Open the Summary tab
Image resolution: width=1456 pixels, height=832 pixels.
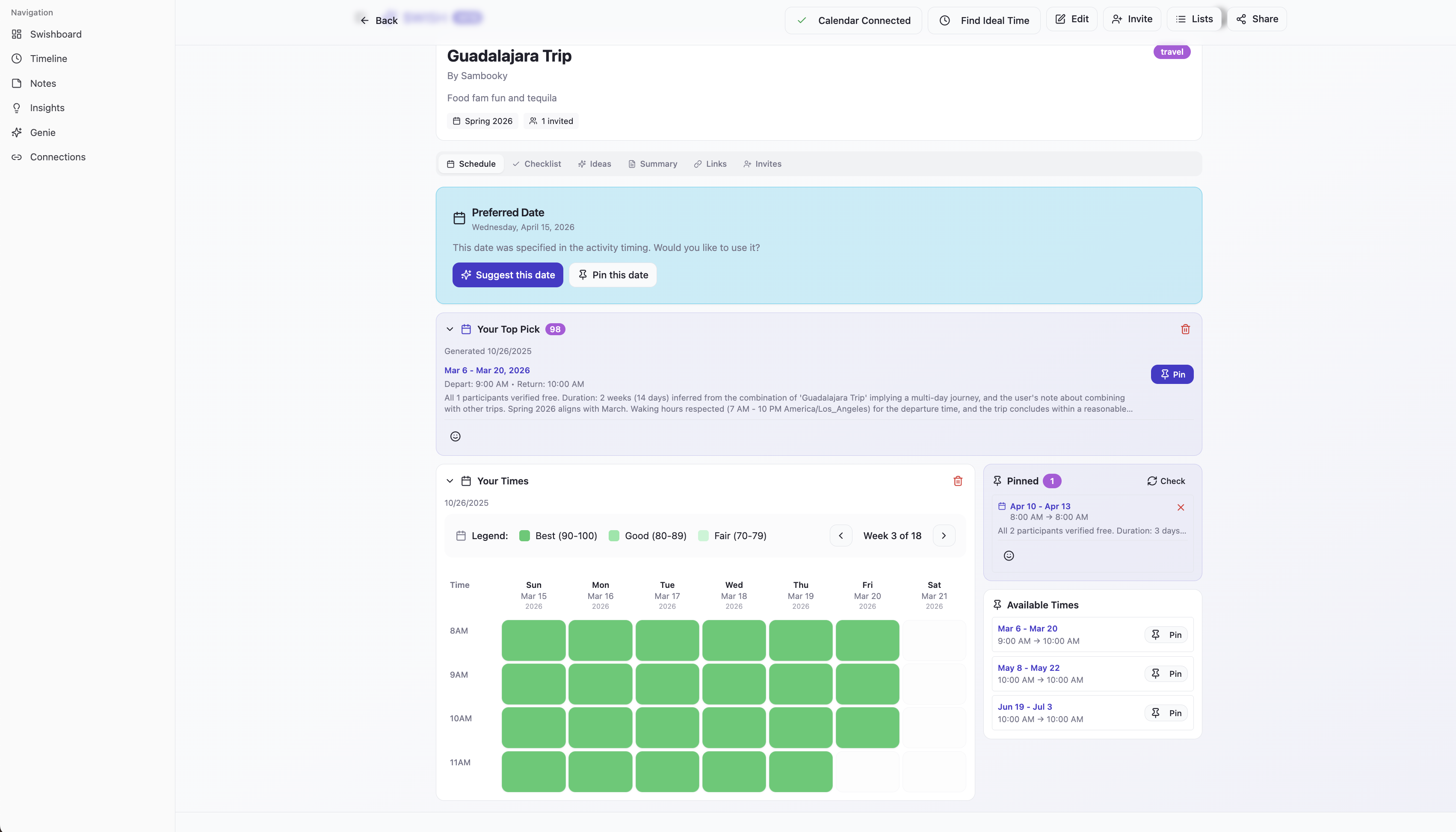652,164
